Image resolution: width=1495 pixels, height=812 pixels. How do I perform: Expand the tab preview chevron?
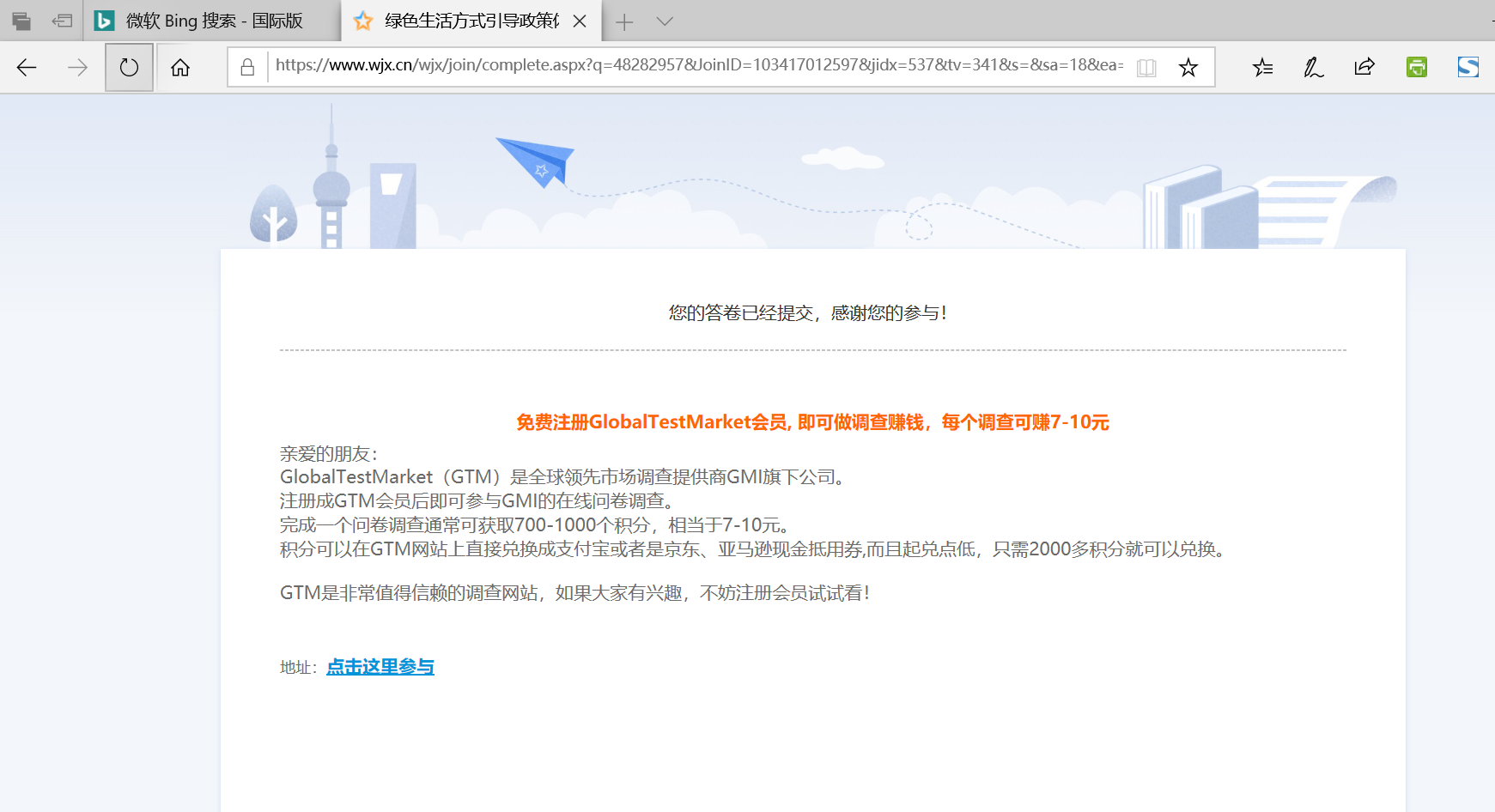tap(665, 21)
